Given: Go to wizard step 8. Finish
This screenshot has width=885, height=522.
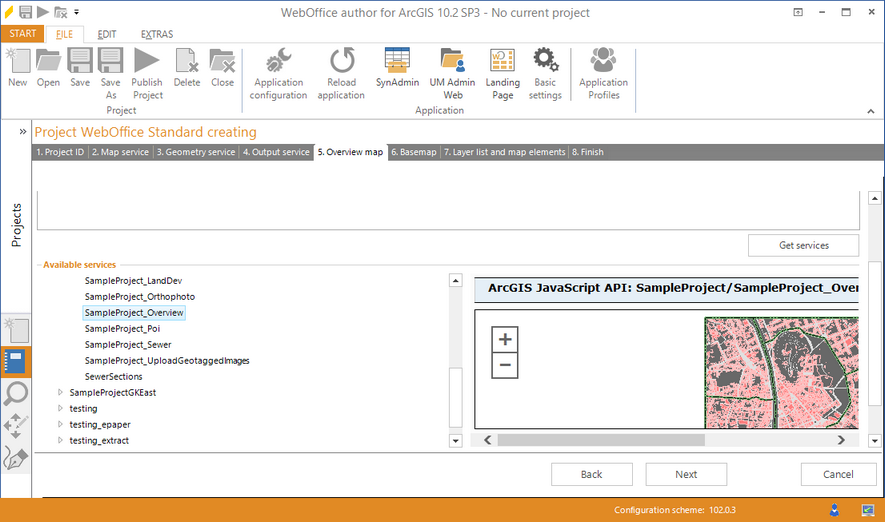Looking at the screenshot, I should tap(588, 152).
